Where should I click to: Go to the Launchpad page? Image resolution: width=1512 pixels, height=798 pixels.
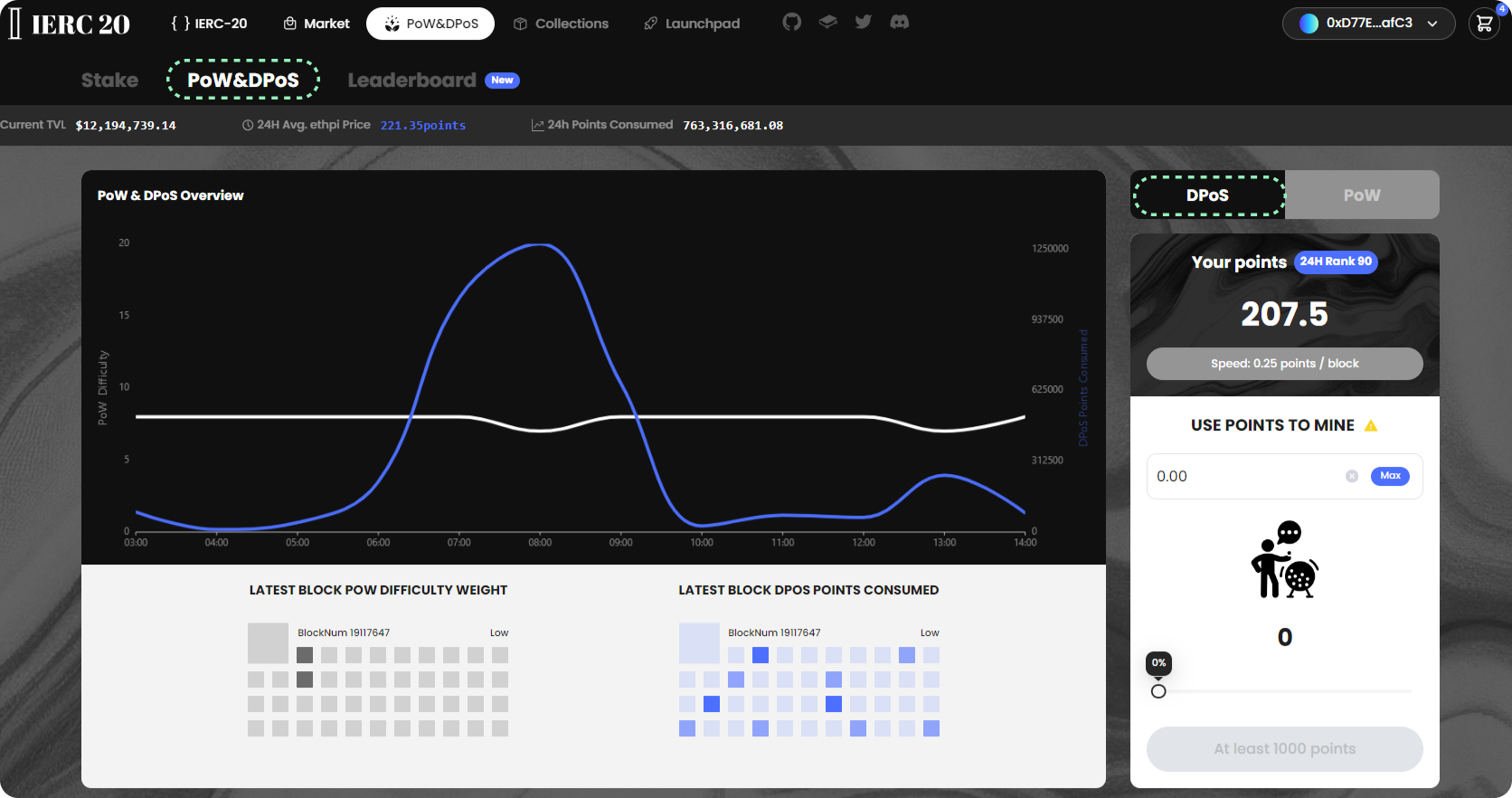(692, 24)
